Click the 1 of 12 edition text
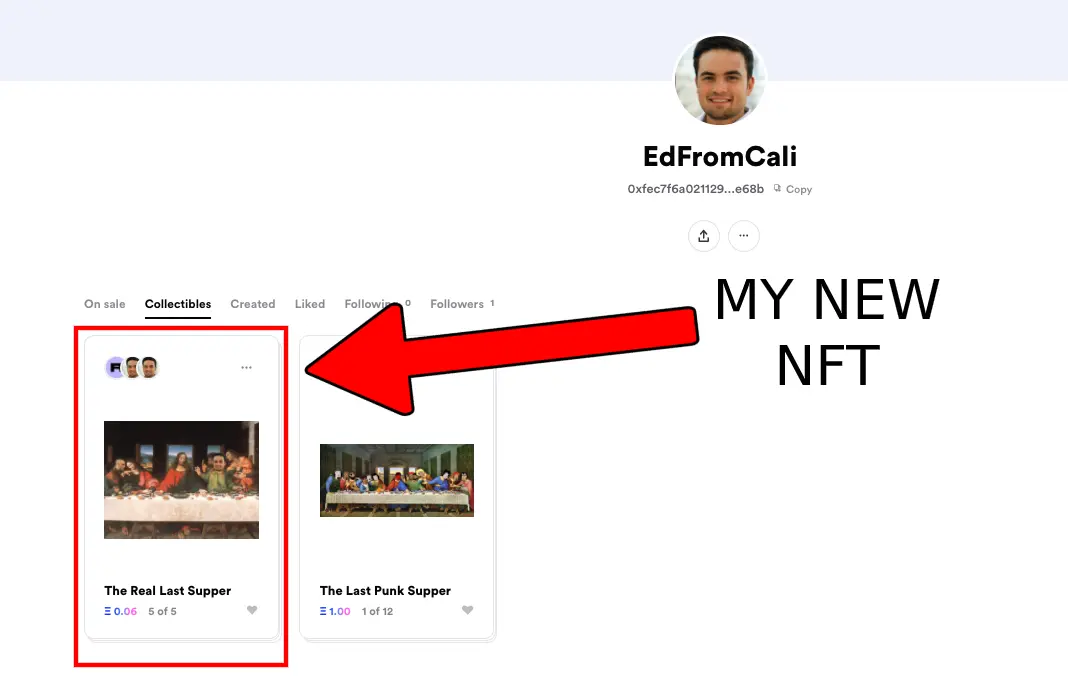1068x678 pixels. (377, 611)
